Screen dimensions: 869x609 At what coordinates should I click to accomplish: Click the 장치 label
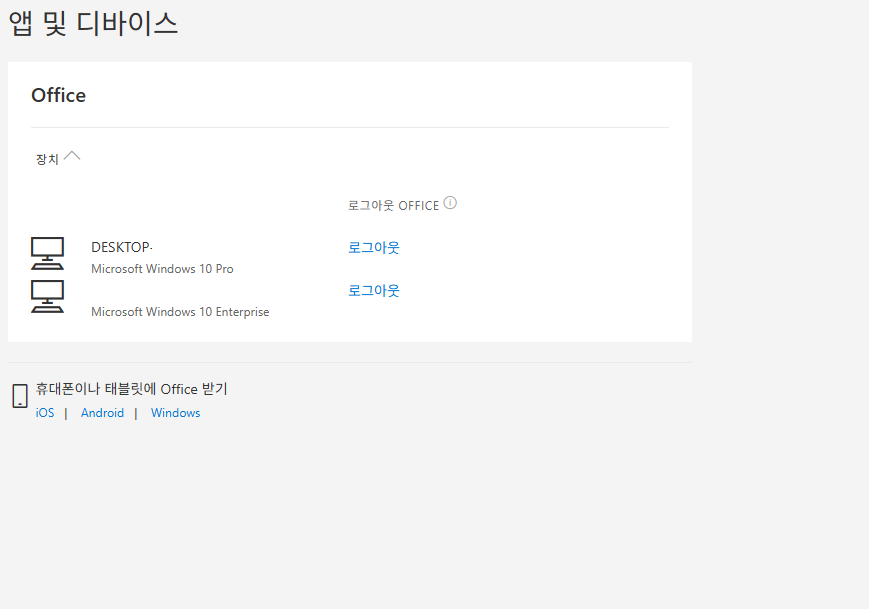47,160
